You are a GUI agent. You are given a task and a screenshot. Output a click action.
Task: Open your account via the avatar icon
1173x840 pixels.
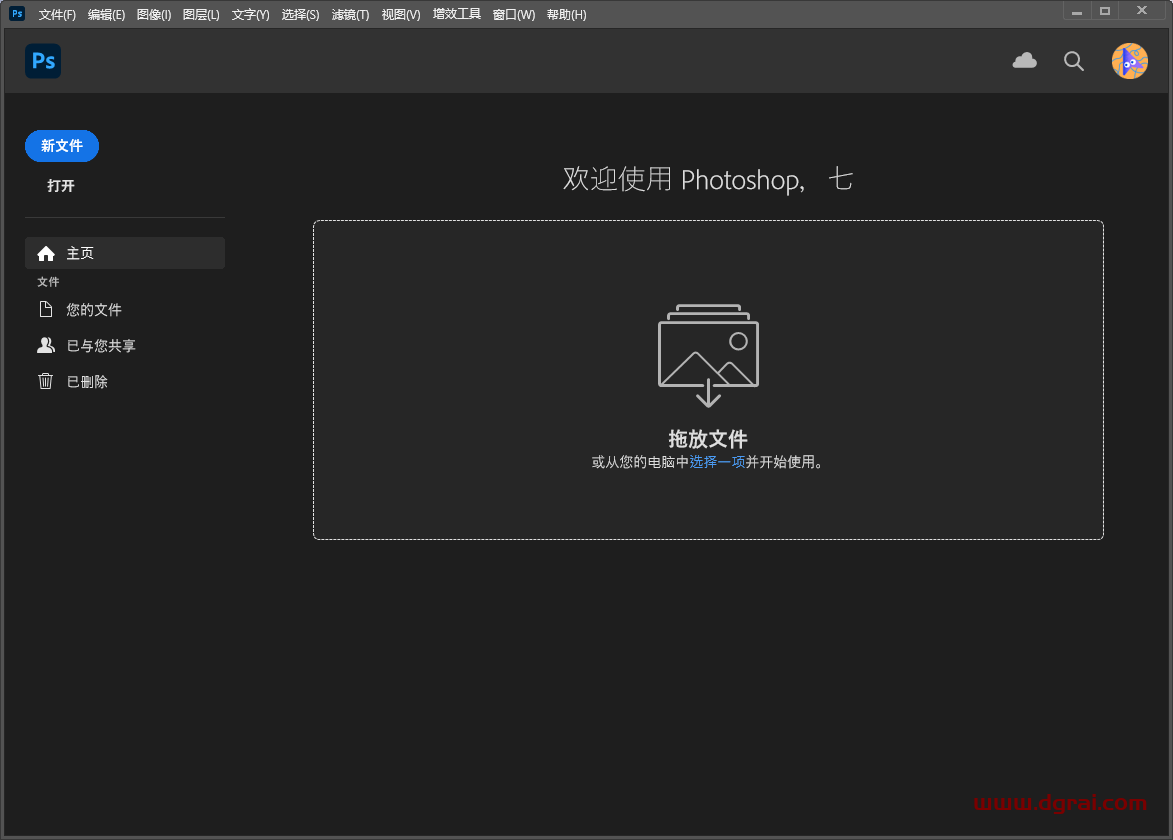pyautogui.click(x=1129, y=61)
